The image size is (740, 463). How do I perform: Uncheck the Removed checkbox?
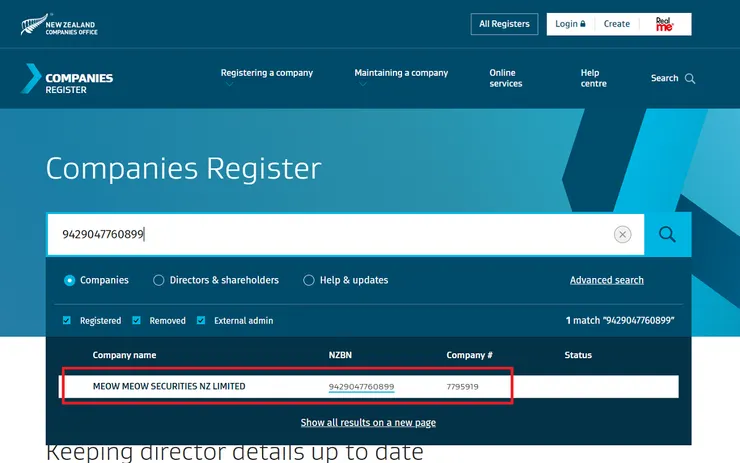tap(136, 320)
